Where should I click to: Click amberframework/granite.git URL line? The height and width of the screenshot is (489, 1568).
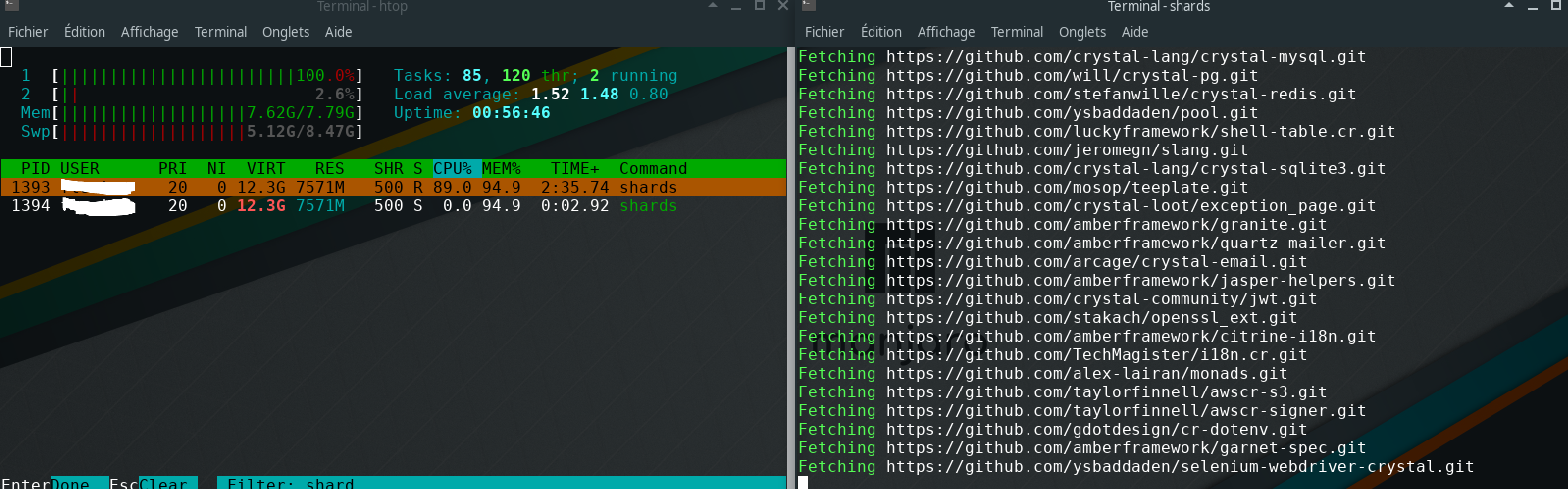click(x=1106, y=225)
